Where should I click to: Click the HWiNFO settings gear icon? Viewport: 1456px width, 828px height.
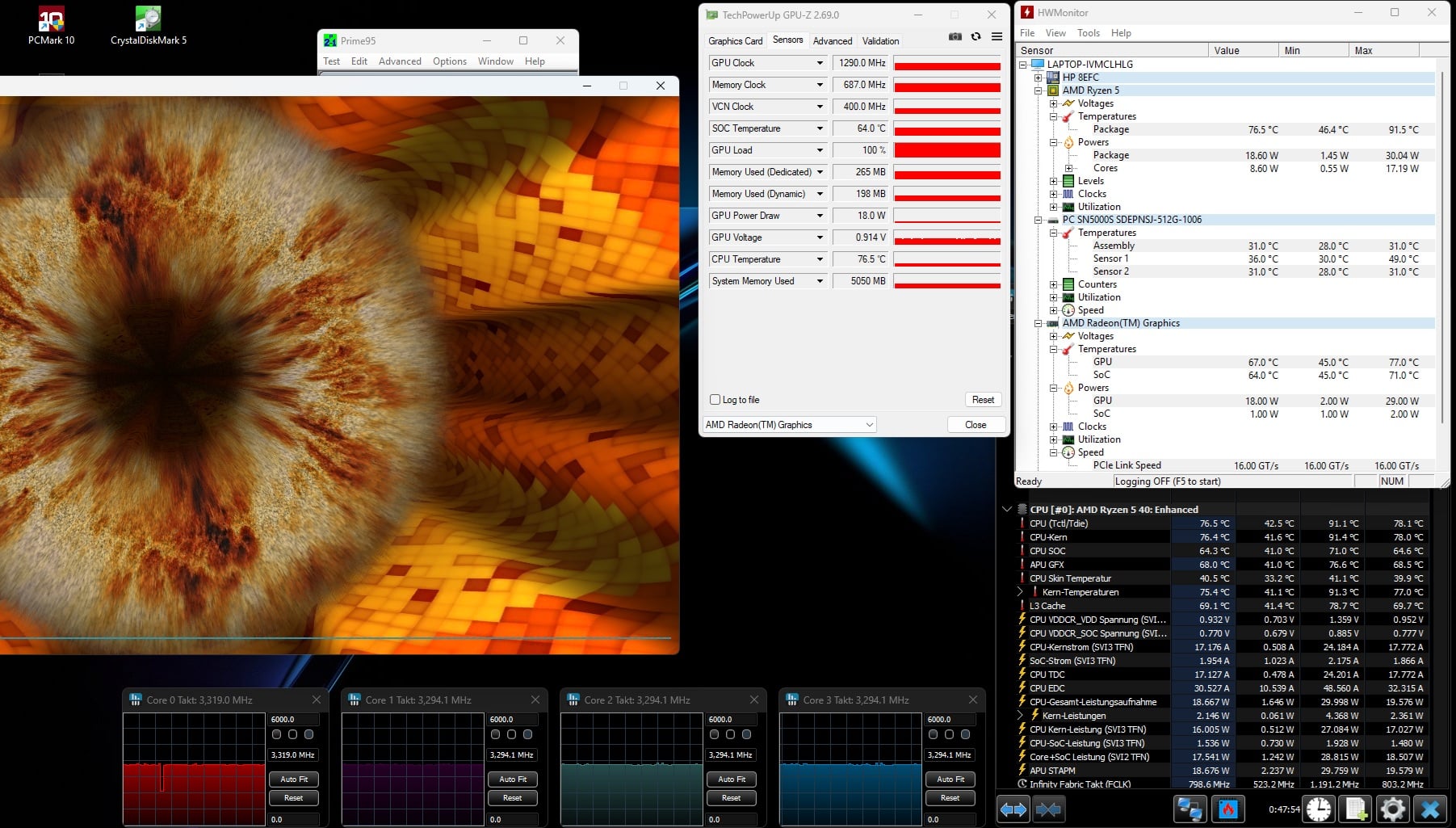(x=1392, y=809)
